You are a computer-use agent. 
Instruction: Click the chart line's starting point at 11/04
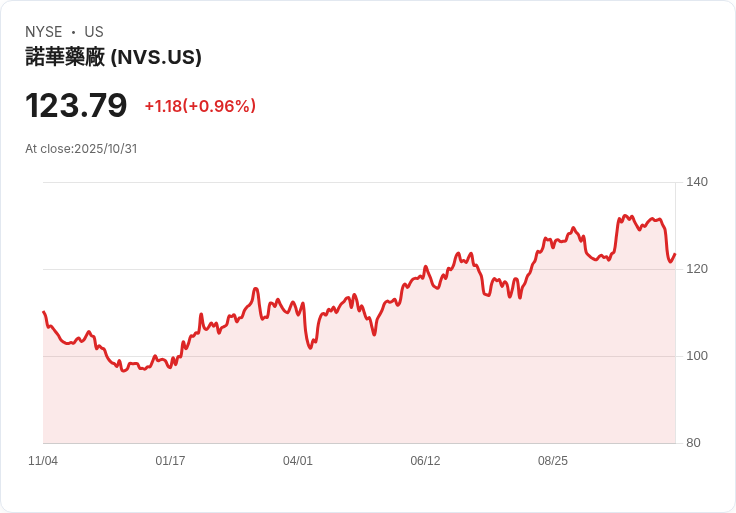(x=44, y=312)
